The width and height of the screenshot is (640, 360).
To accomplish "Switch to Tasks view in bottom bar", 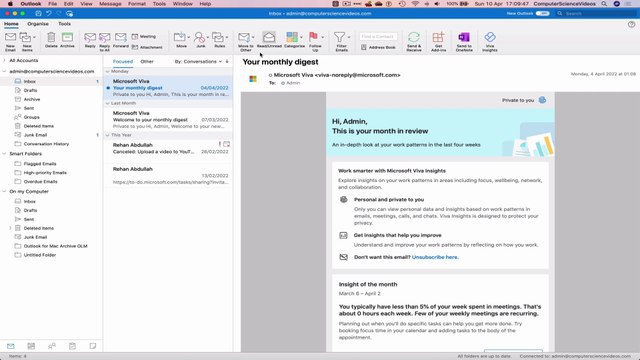I will coord(72,346).
